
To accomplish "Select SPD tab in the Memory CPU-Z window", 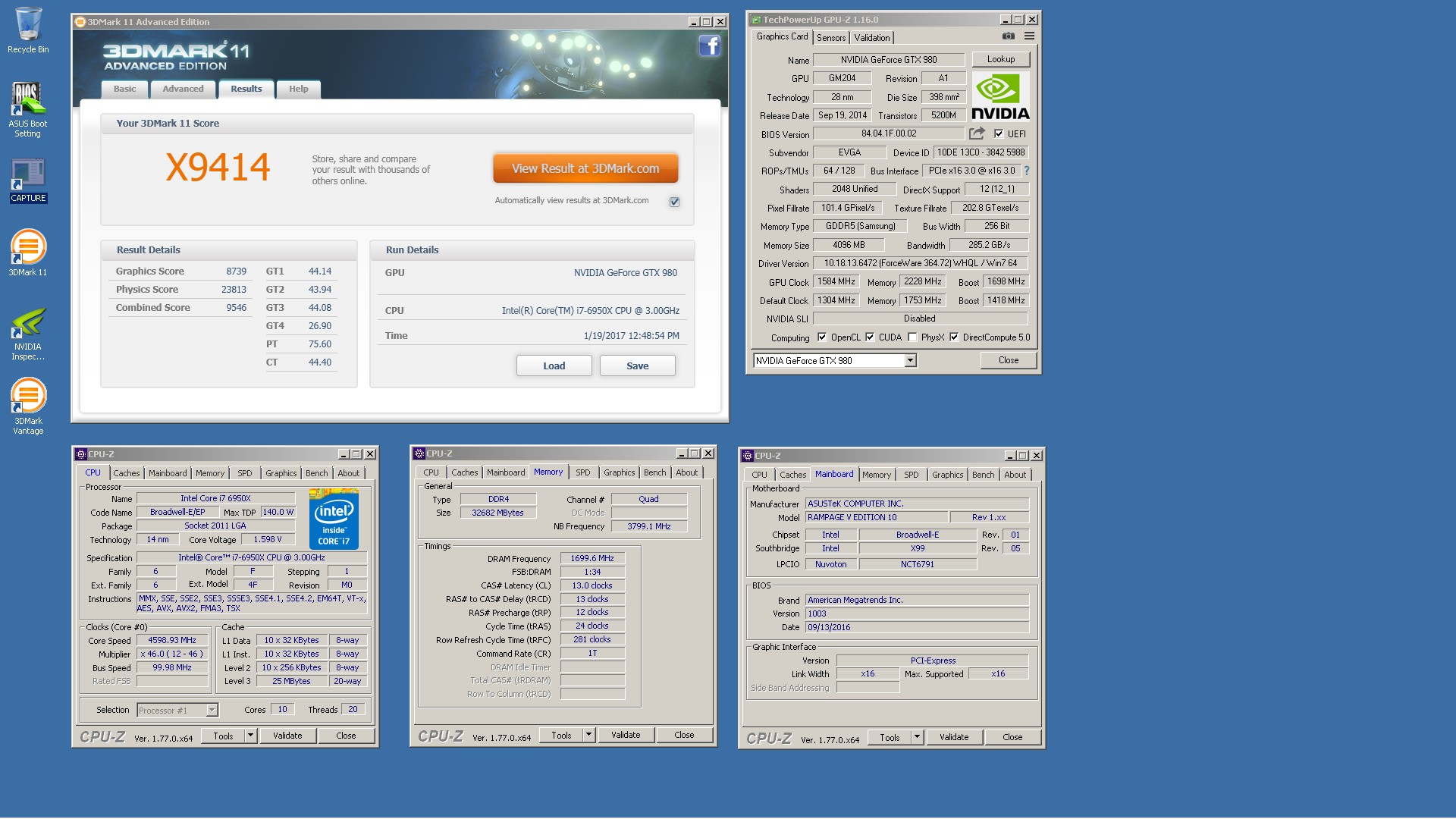I will (583, 472).
